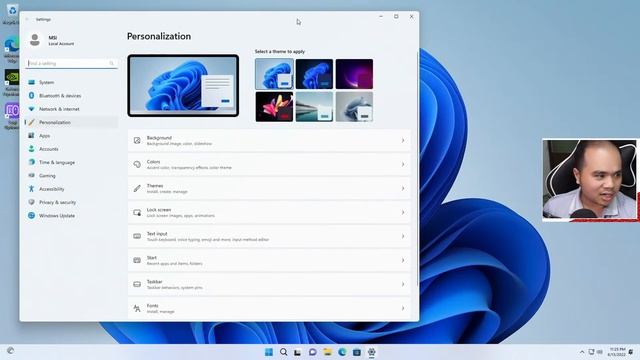Launch Microsoft Edge from the taskbar
640x360 pixels.
pos(342,352)
